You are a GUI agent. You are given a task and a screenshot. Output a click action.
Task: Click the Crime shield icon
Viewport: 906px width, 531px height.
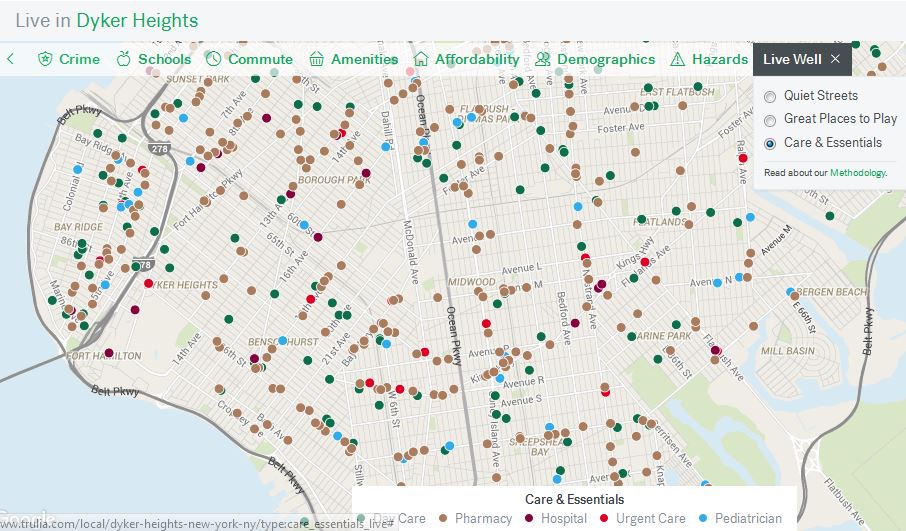coord(45,59)
